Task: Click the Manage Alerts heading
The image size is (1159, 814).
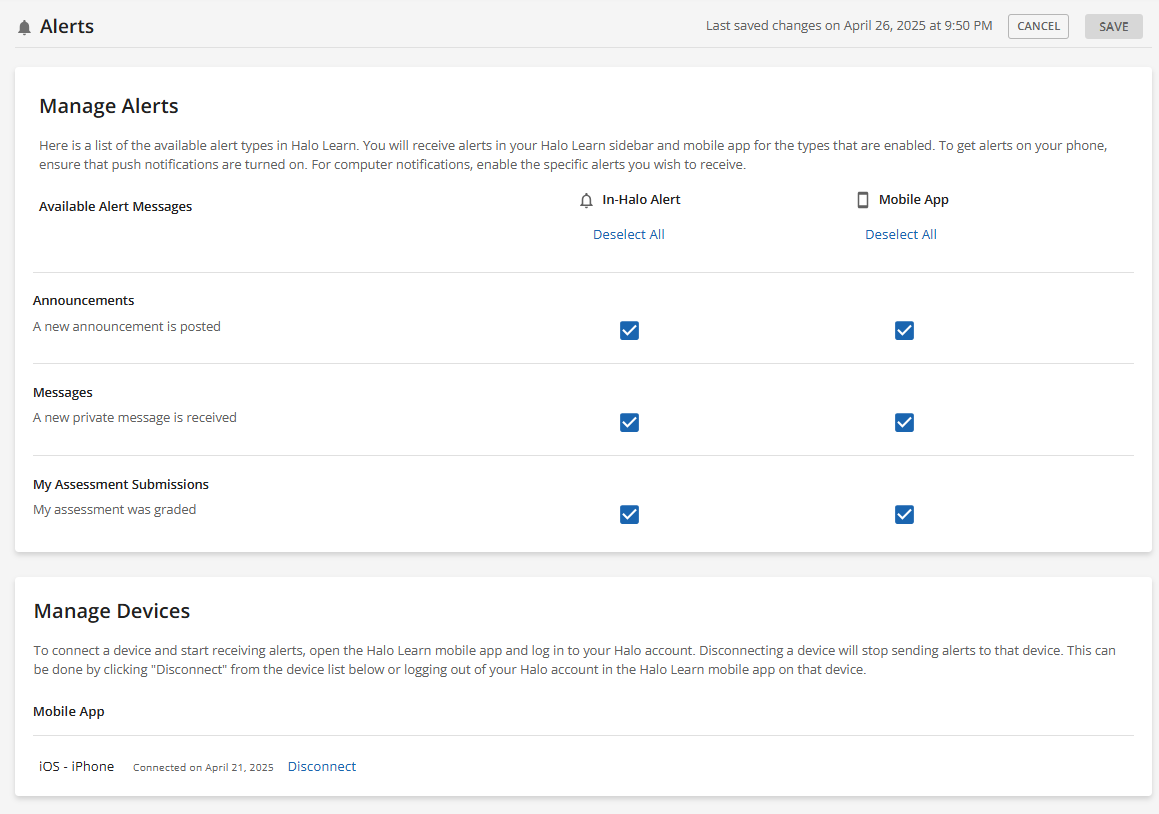Action: point(109,106)
